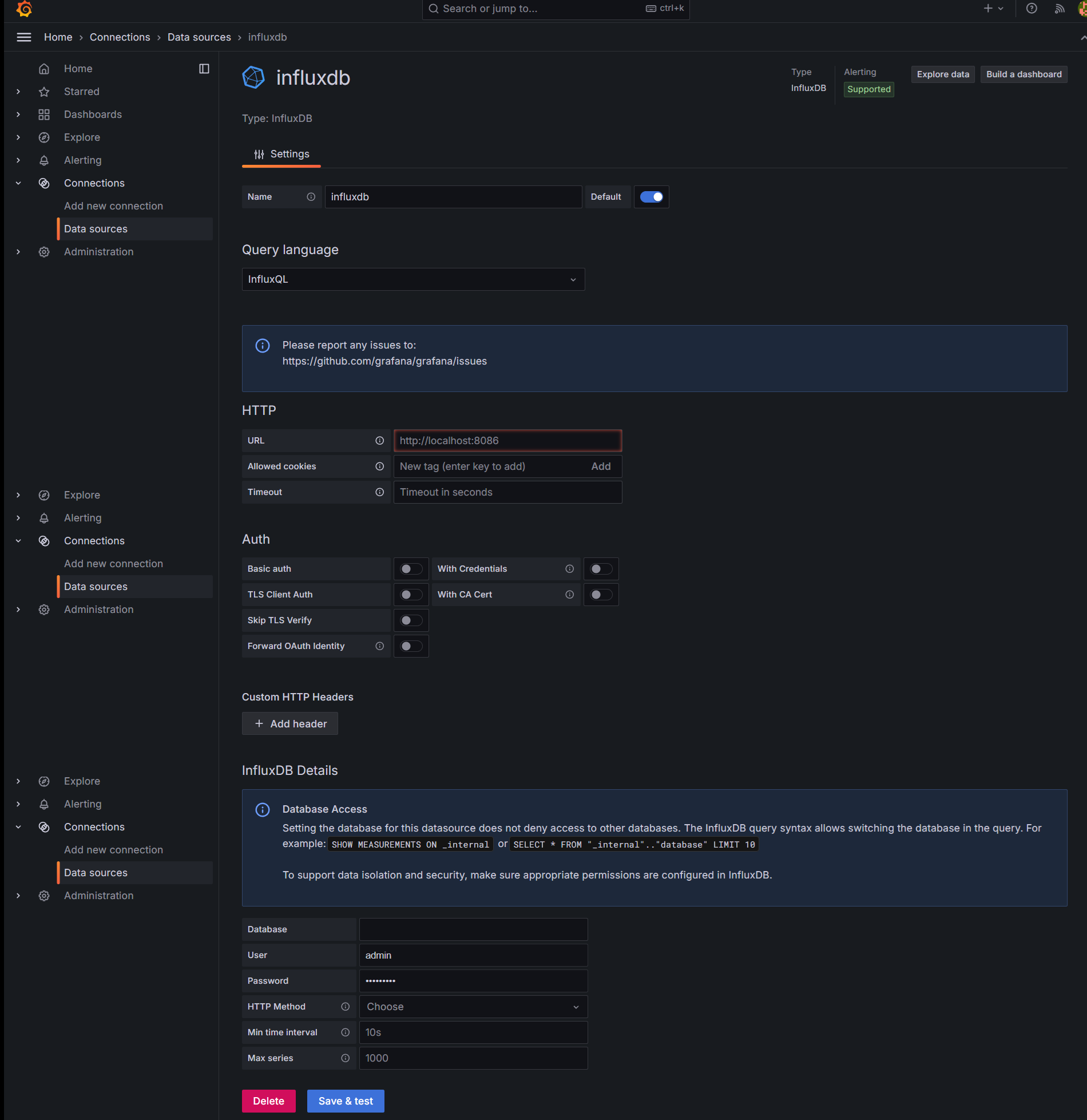Click the Home house icon in sidebar

44,69
